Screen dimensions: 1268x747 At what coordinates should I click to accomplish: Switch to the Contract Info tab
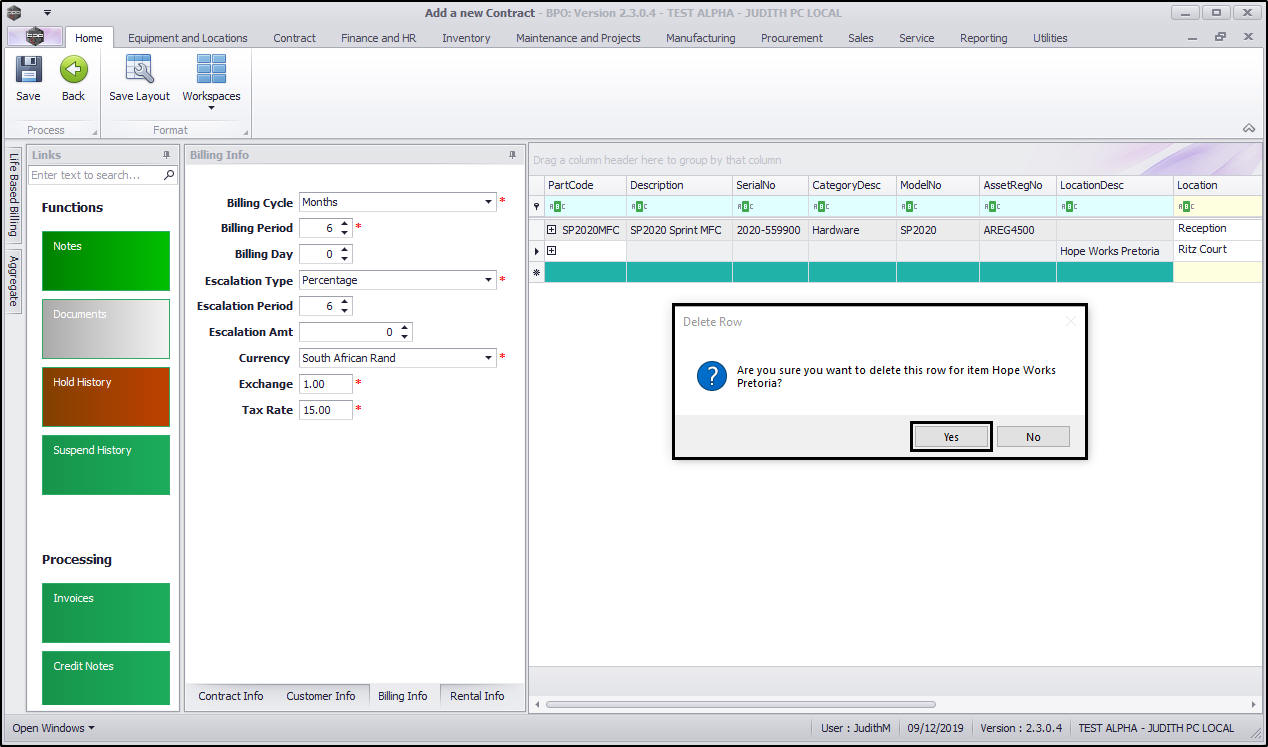click(x=231, y=696)
